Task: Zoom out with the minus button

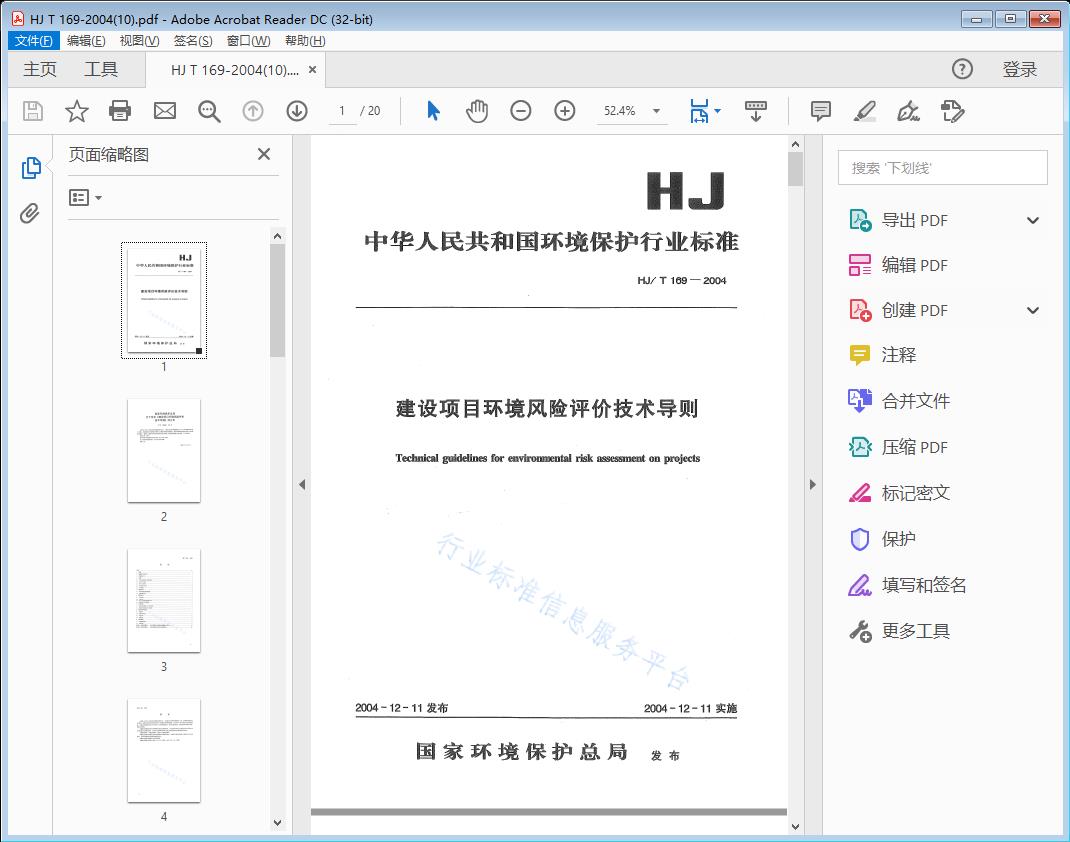Action: pyautogui.click(x=520, y=111)
